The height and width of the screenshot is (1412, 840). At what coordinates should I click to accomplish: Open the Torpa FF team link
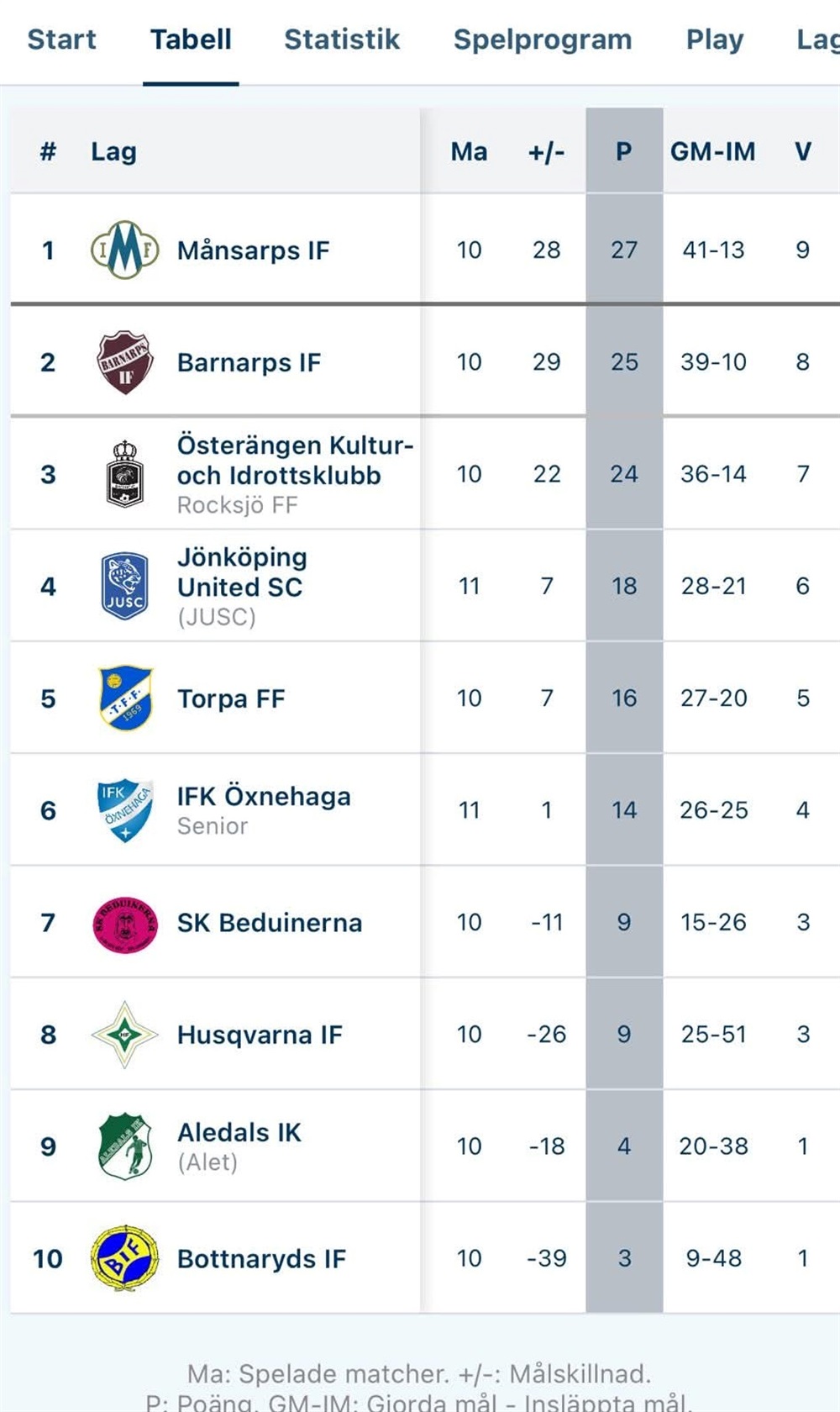231,699
